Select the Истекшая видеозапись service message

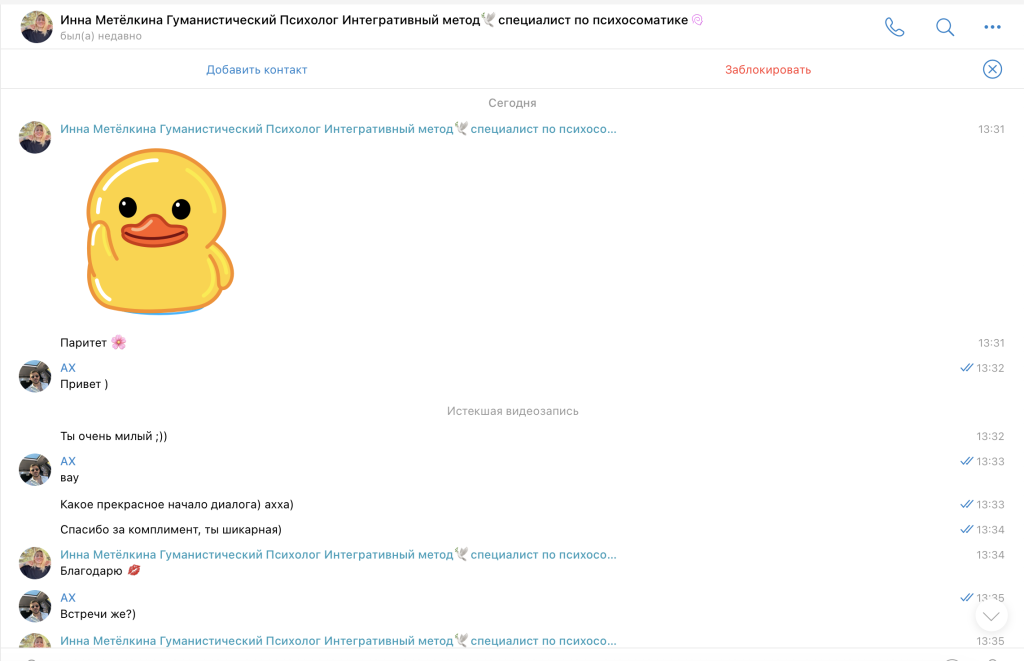(513, 411)
